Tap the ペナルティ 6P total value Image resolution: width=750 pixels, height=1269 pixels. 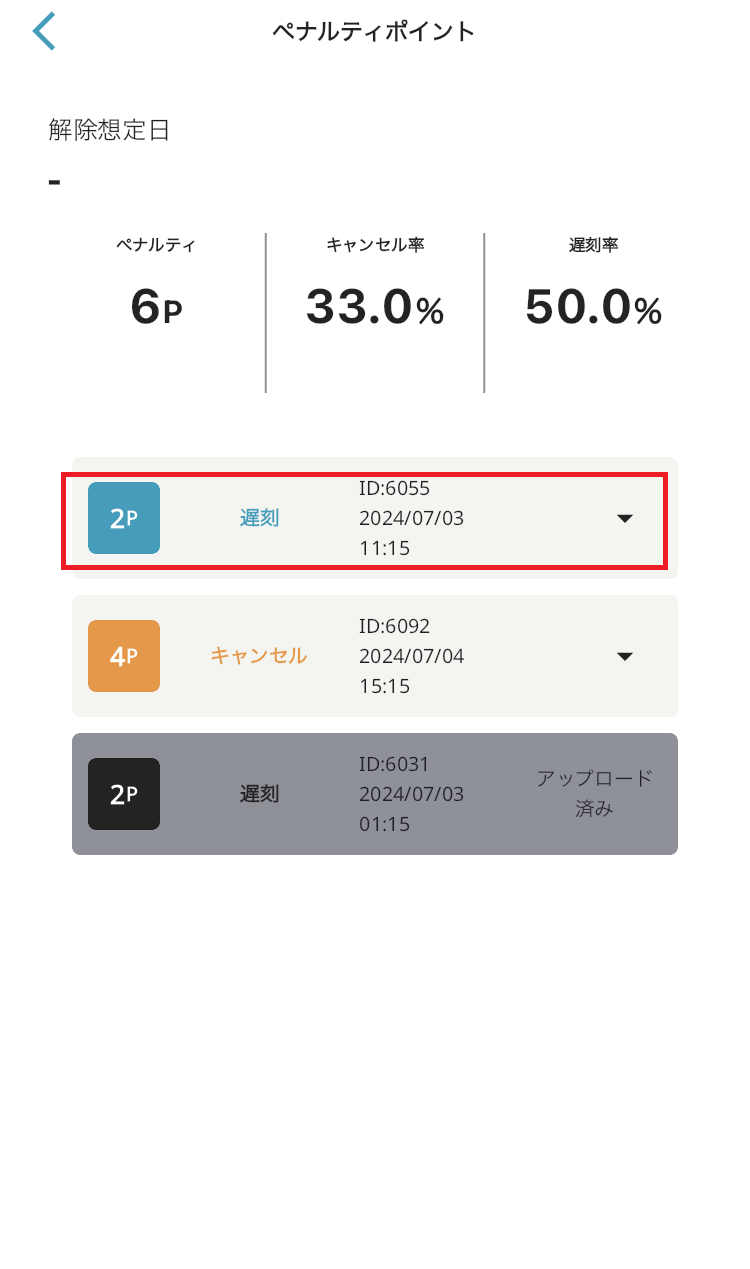pyautogui.click(x=155, y=307)
